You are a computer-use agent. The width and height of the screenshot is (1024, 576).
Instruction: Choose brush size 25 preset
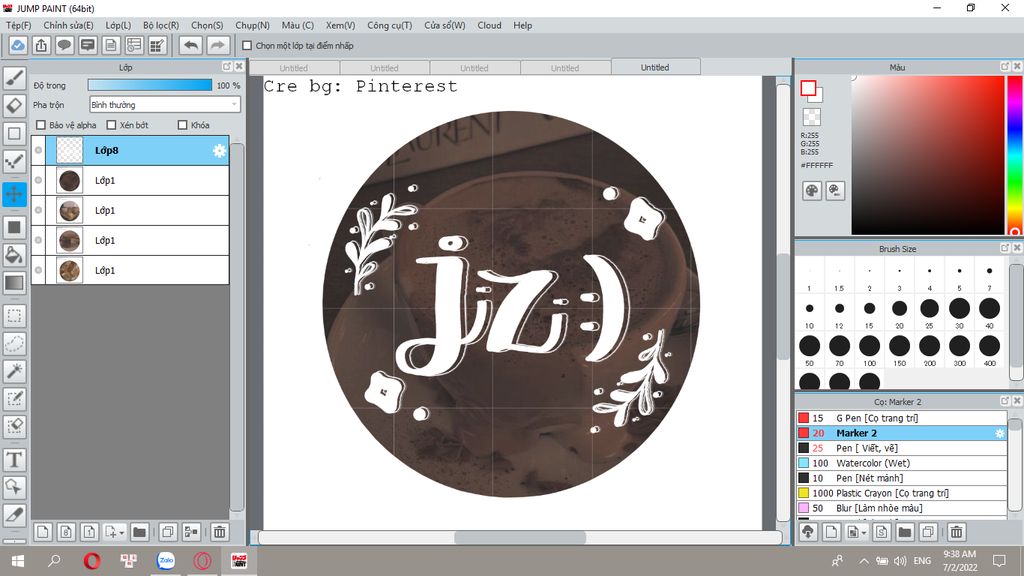click(929, 312)
